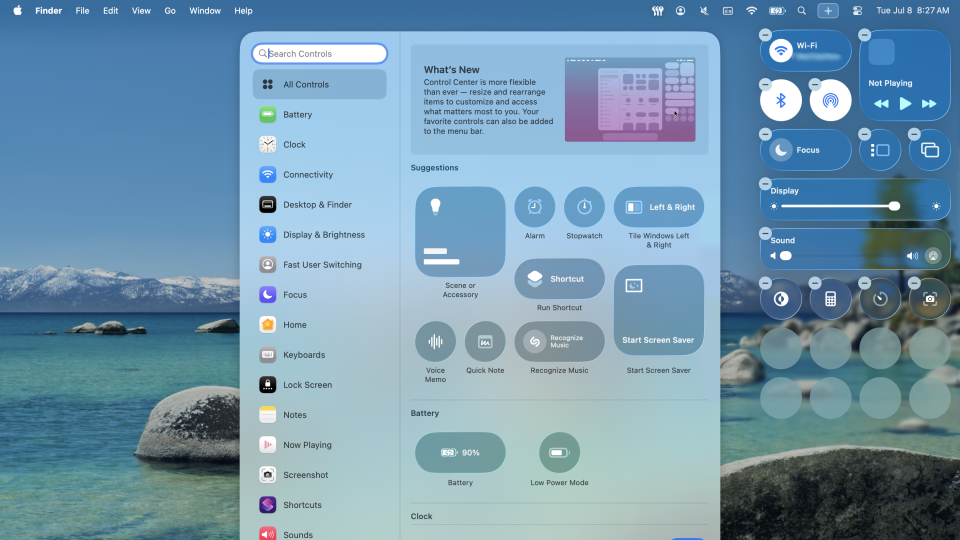Add the Quick Note control
Screen dimensions: 960x540
tap(485, 341)
